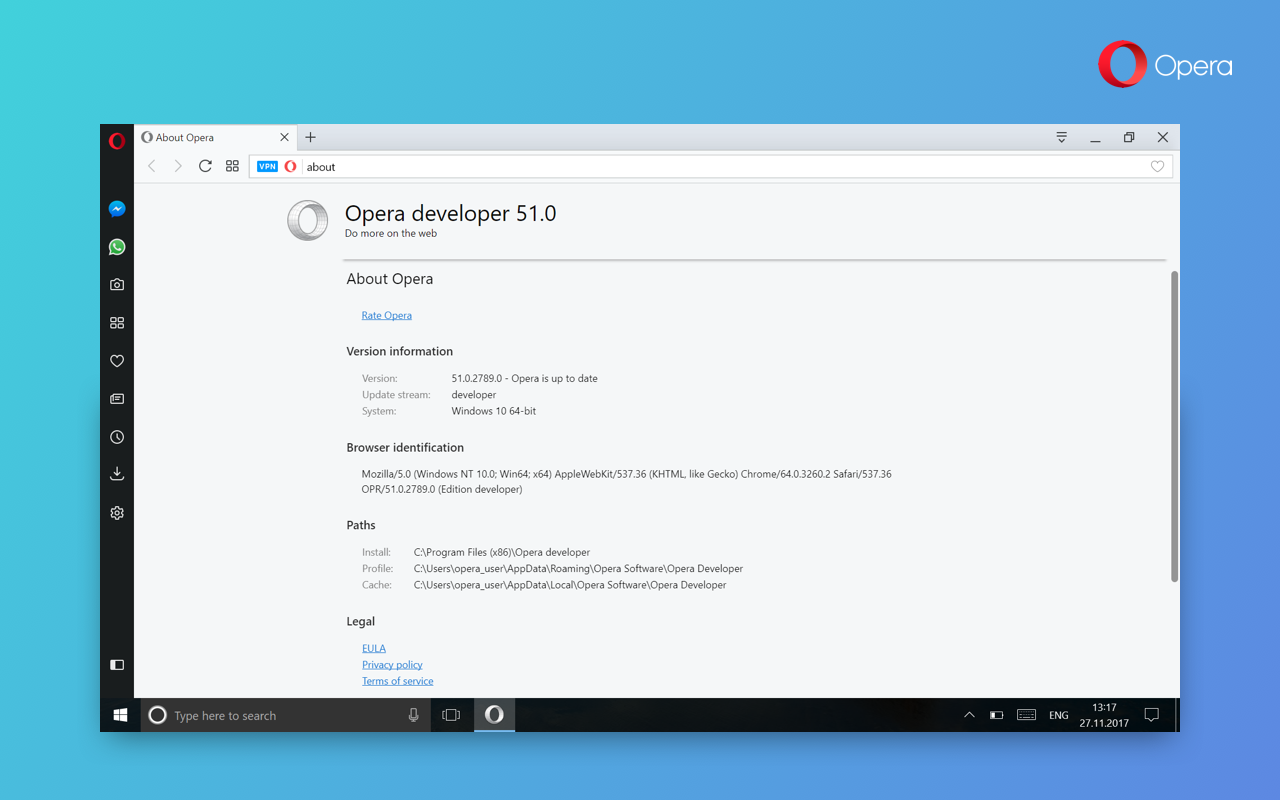Open Speed Dial from sidebar
The width and height of the screenshot is (1280, 800).
117,323
